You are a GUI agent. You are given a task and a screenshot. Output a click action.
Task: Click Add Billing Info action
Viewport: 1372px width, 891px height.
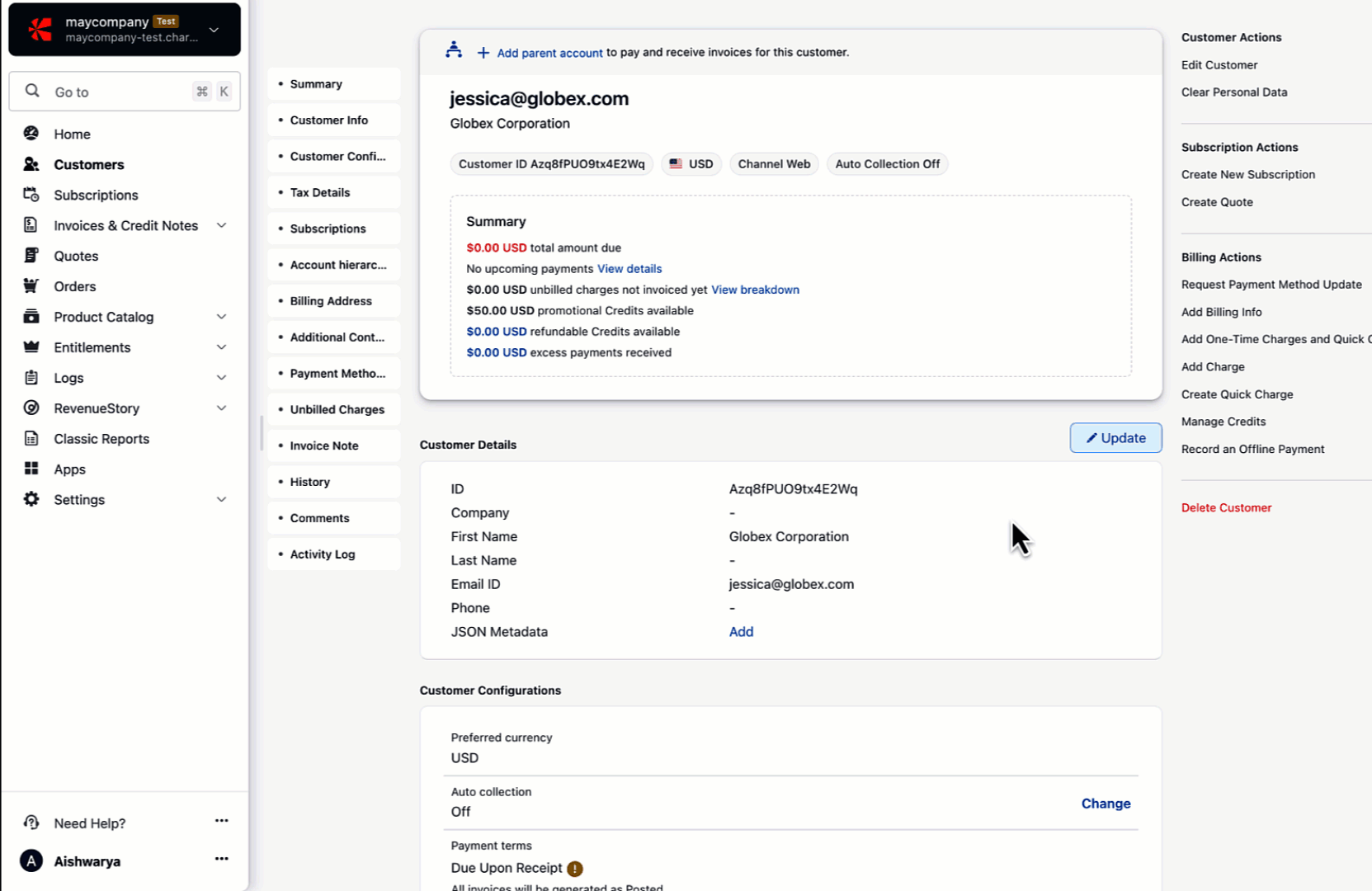coord(1221,312)
